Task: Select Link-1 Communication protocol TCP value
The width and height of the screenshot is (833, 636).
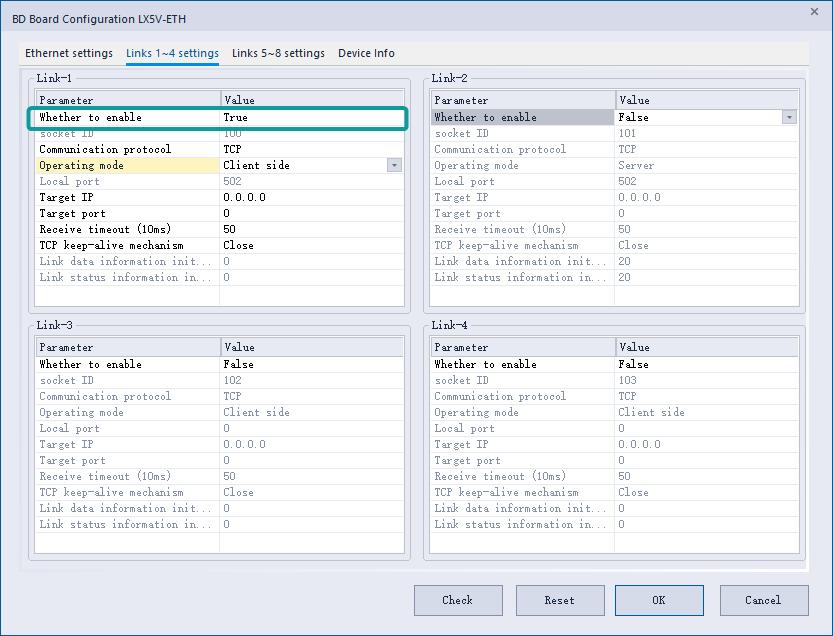Action: click(x=310, y=149)
